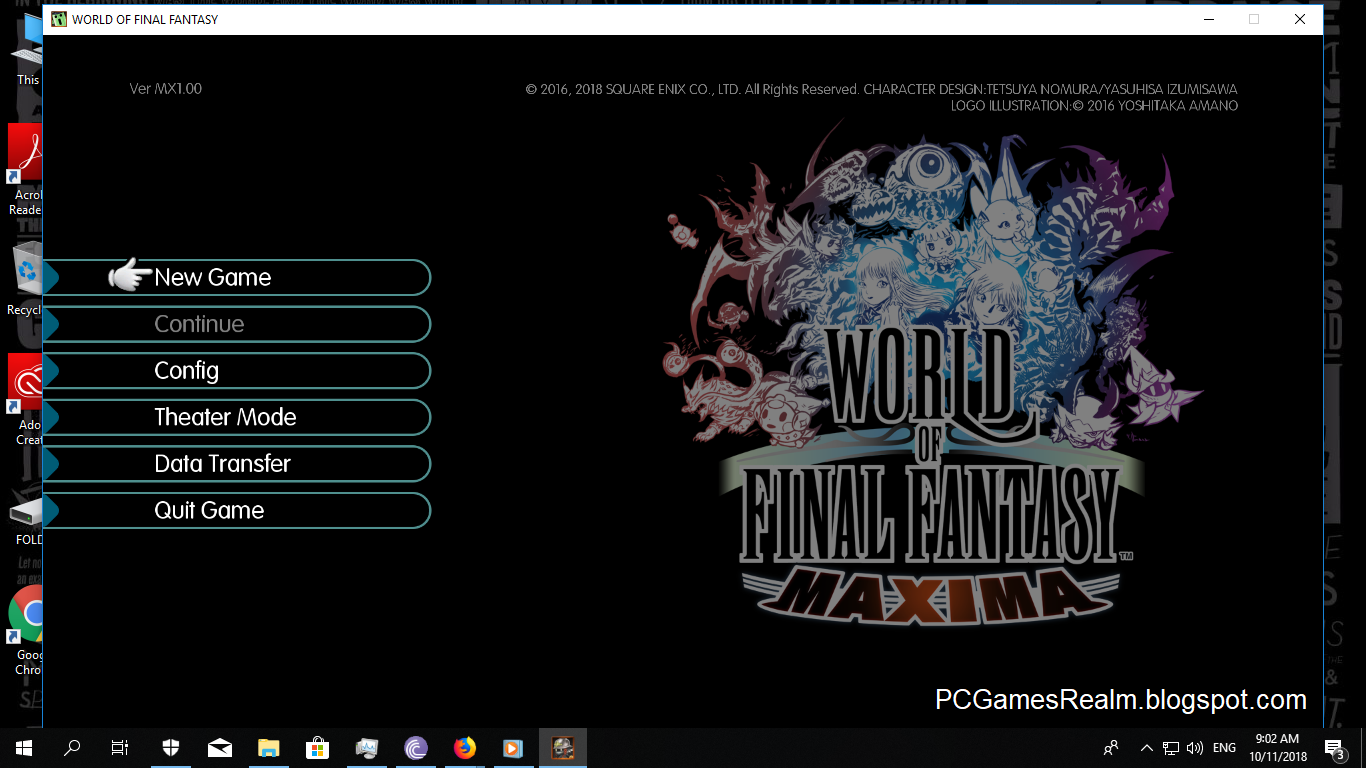Select the Adobe Creative Cloud desktop shortcut

24,400
